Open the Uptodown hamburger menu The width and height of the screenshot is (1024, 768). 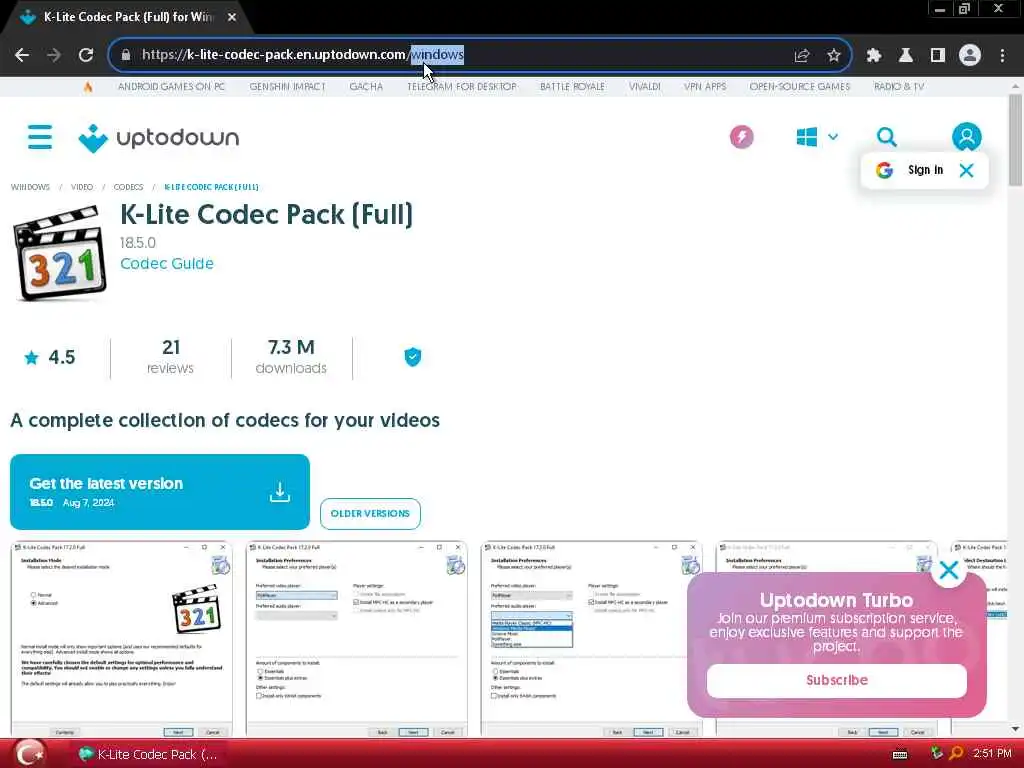[40, 137]
